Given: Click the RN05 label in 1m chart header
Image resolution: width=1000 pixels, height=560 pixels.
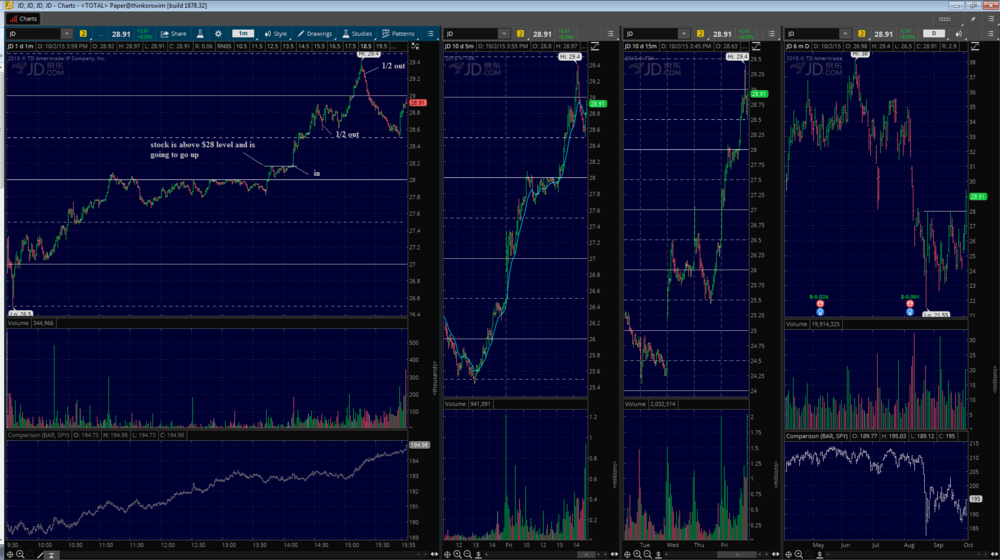Looking at the screenshot, I should coord(224,47).
